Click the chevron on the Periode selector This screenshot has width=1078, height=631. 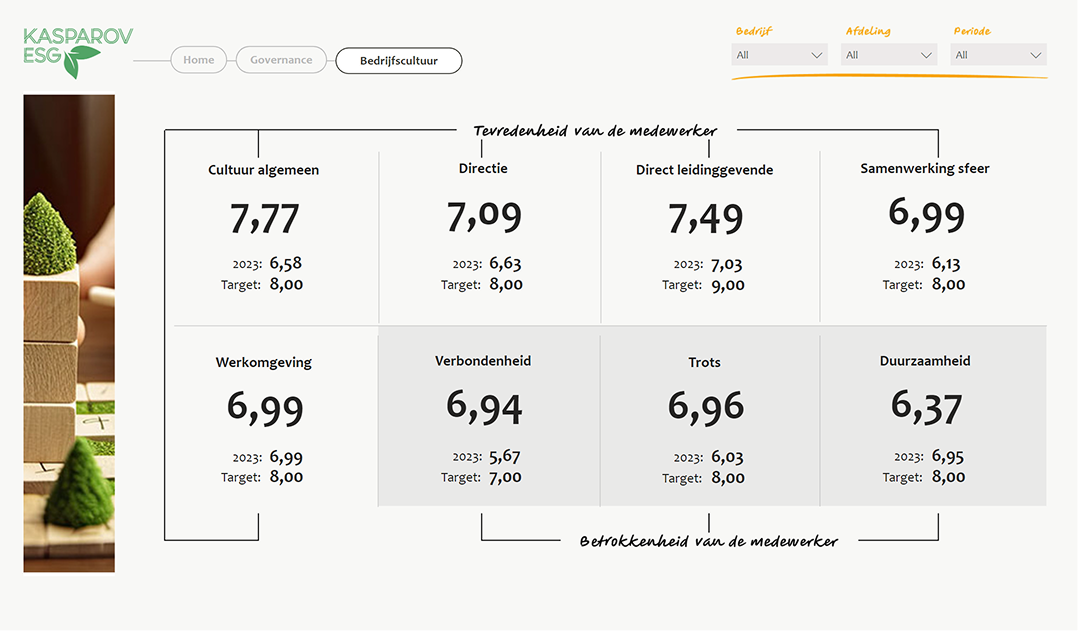point(1037,54)
